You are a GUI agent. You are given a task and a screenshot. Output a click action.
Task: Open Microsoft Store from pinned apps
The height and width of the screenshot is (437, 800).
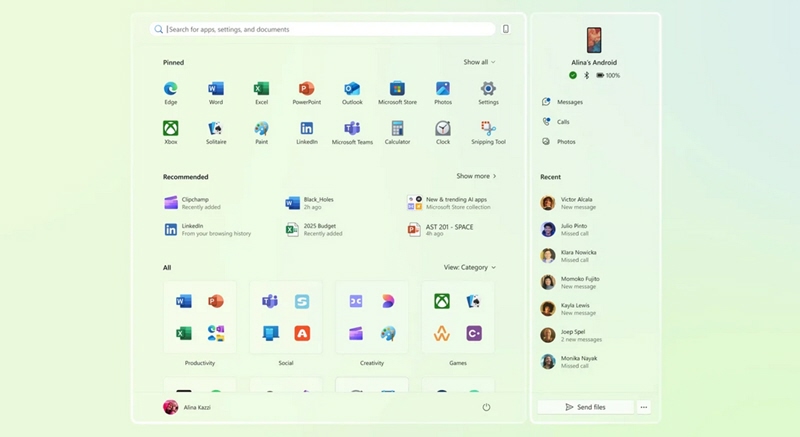(397, 93)
